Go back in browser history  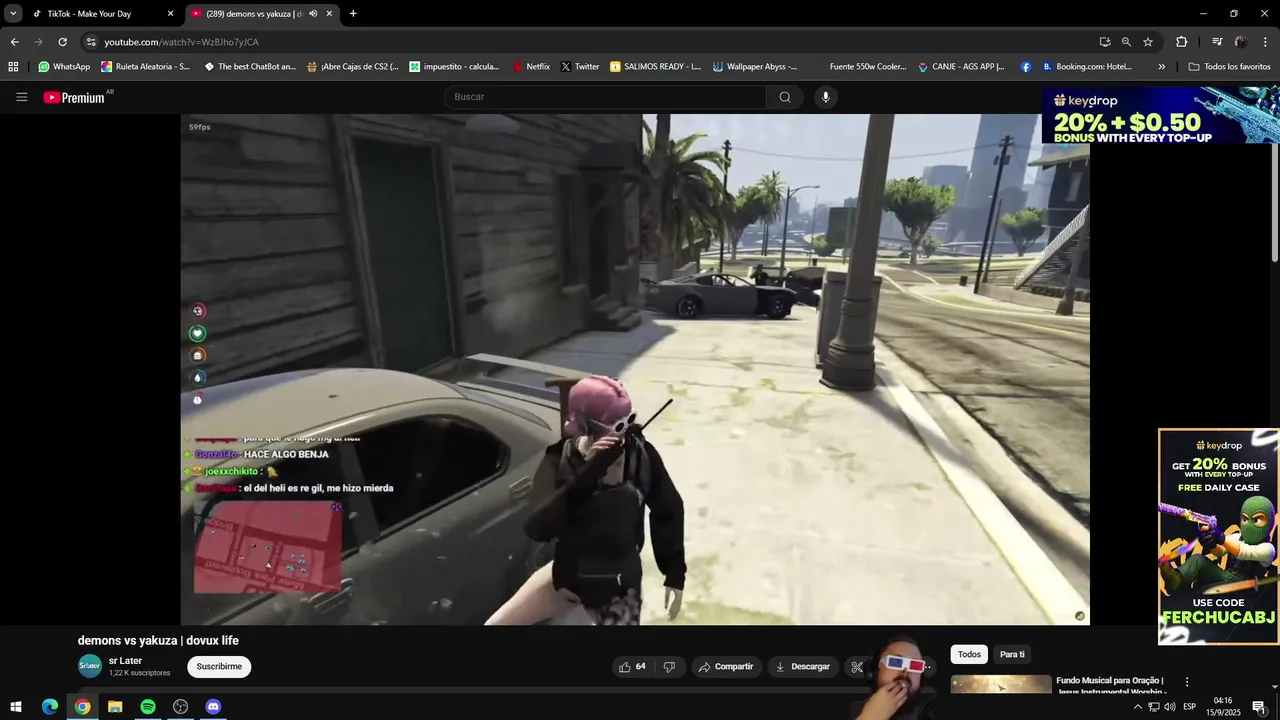pos(15,42)
